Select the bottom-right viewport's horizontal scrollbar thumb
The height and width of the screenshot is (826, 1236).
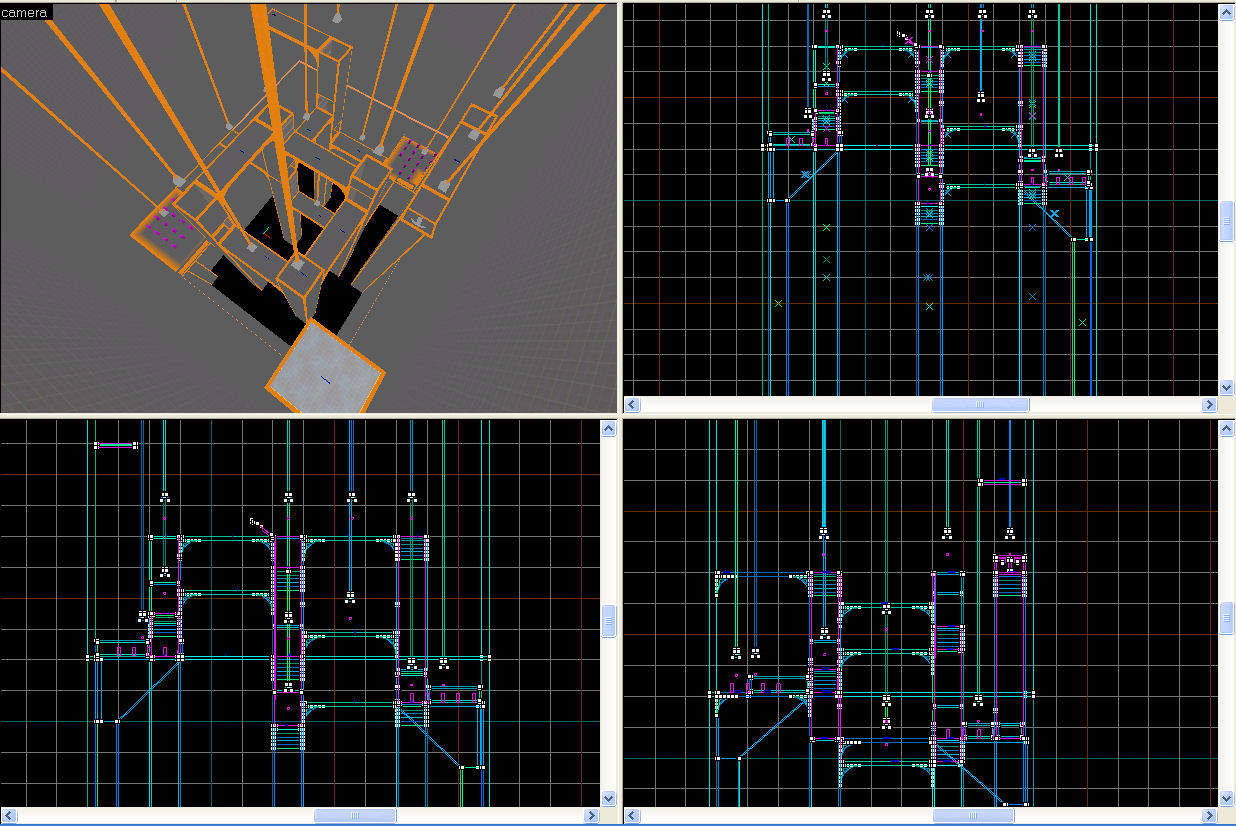point(973,816)
